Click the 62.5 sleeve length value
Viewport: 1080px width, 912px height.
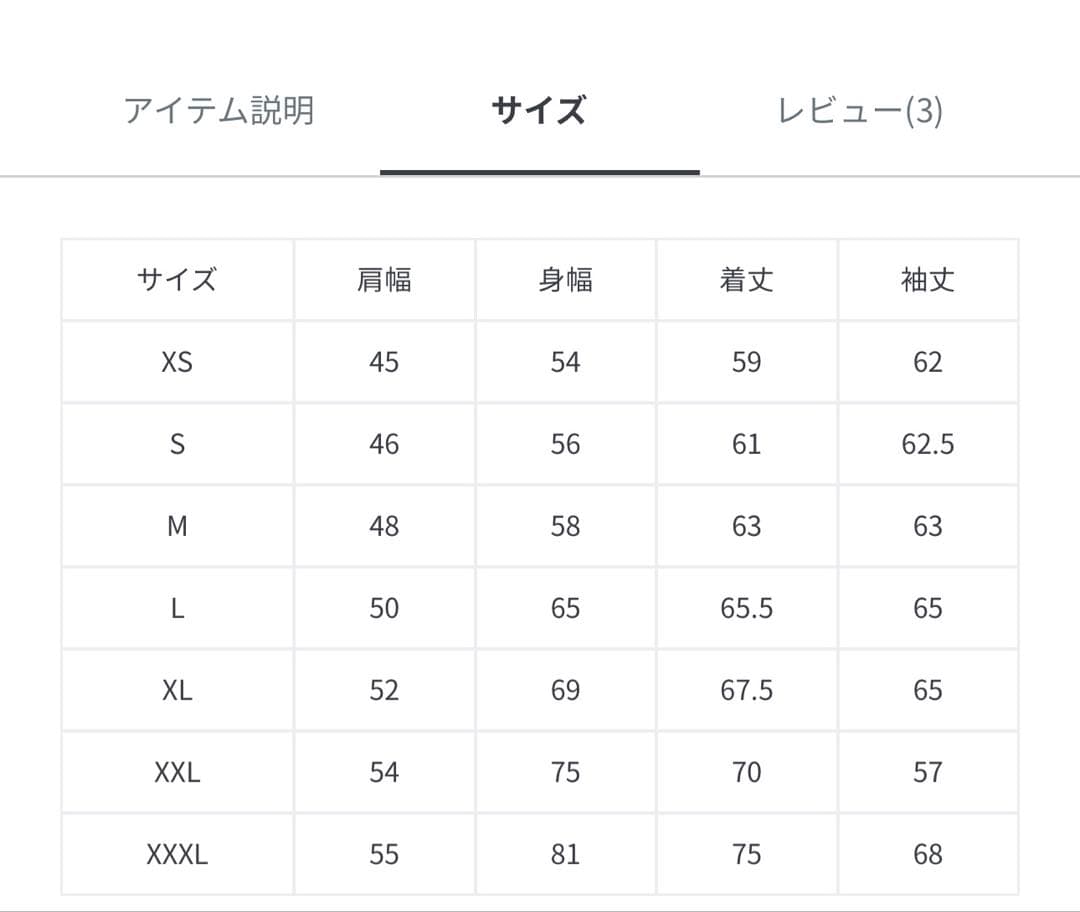pyautogui.click(x=929, y=444)
